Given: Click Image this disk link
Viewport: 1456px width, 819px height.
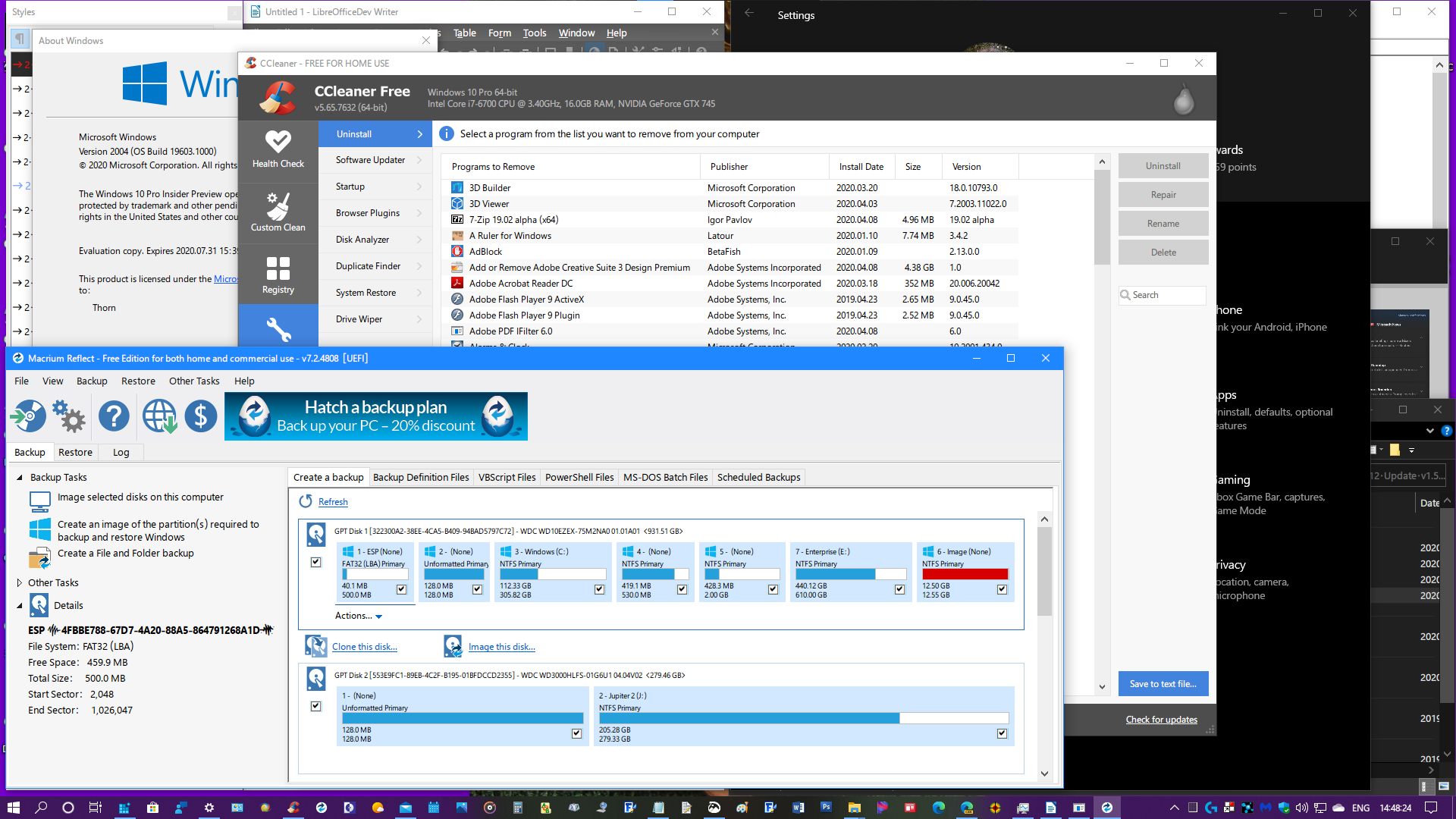Looking at the screenshot, I should point(501,647).
